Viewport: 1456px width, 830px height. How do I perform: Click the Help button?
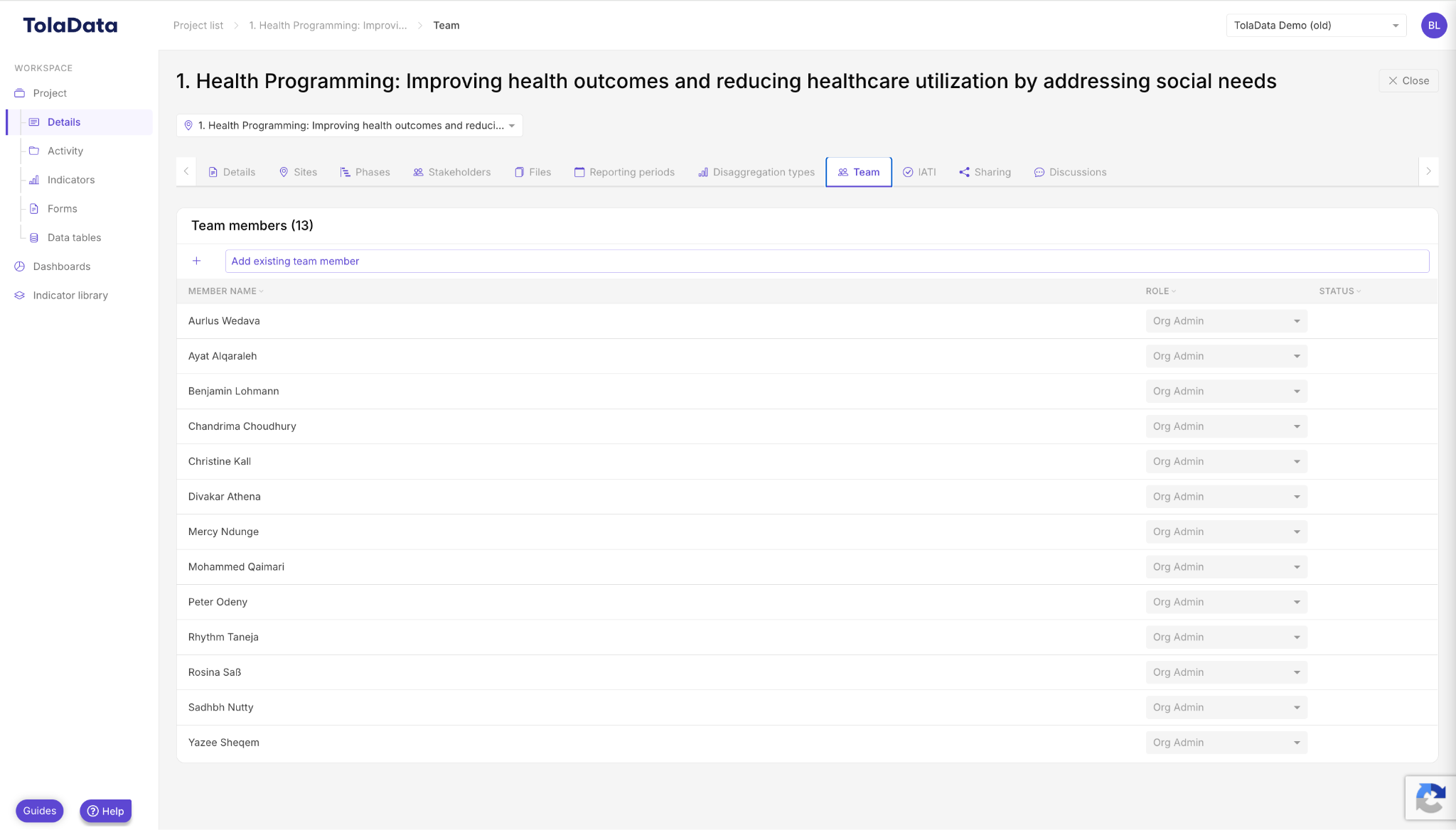point(105,811)
